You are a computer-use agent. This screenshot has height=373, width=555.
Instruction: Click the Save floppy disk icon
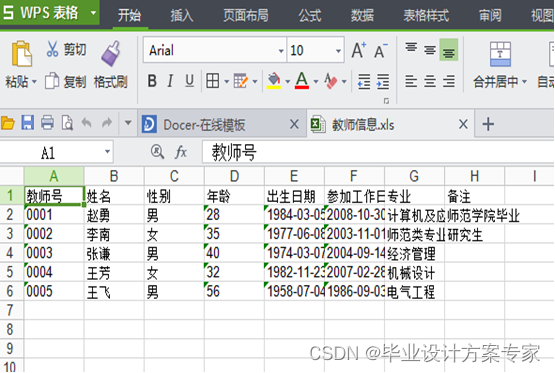(28, 123)
